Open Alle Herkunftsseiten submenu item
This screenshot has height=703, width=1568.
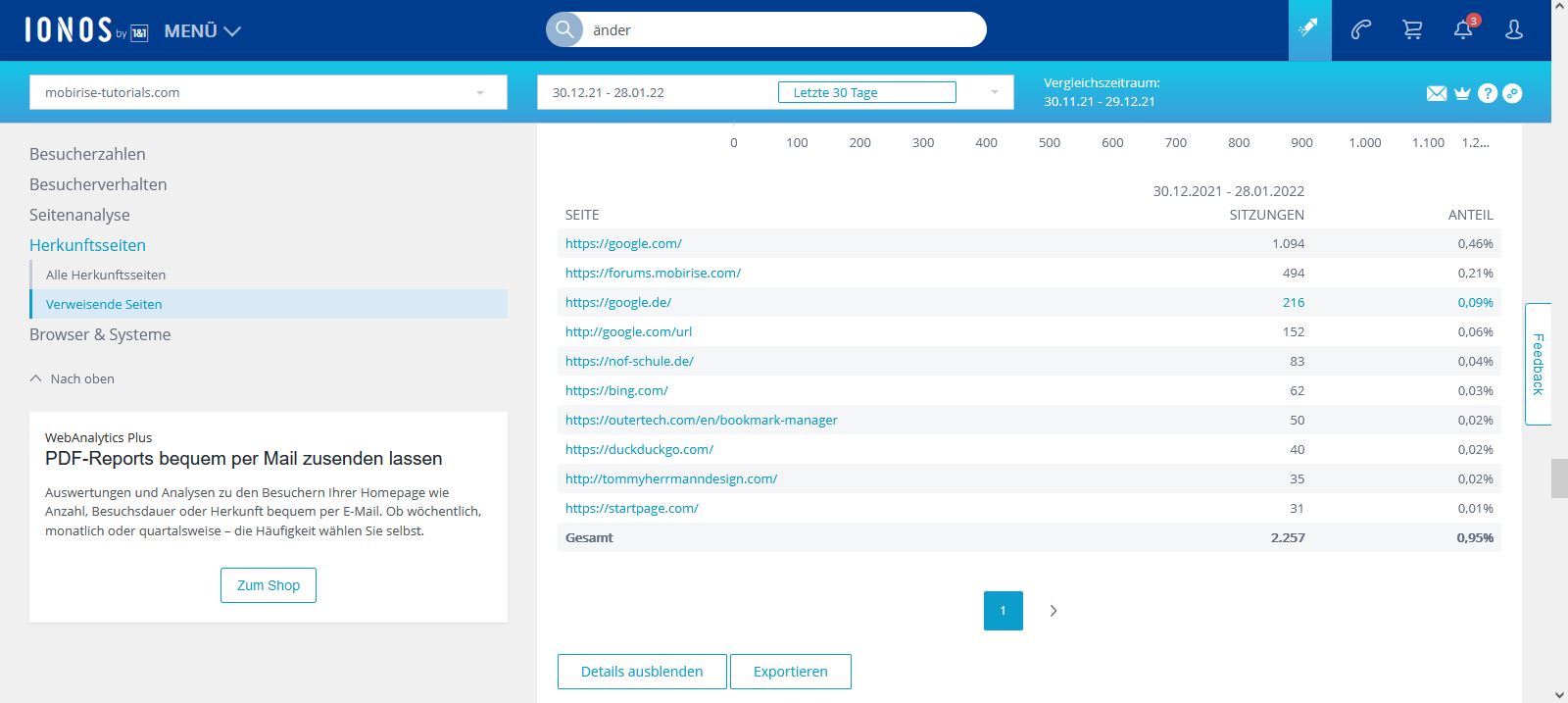(x=106, y=275)
